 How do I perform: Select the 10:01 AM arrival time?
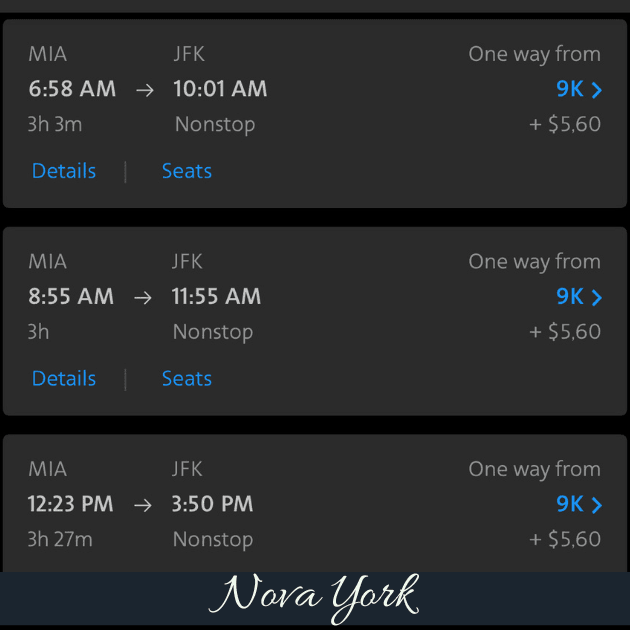220,89
